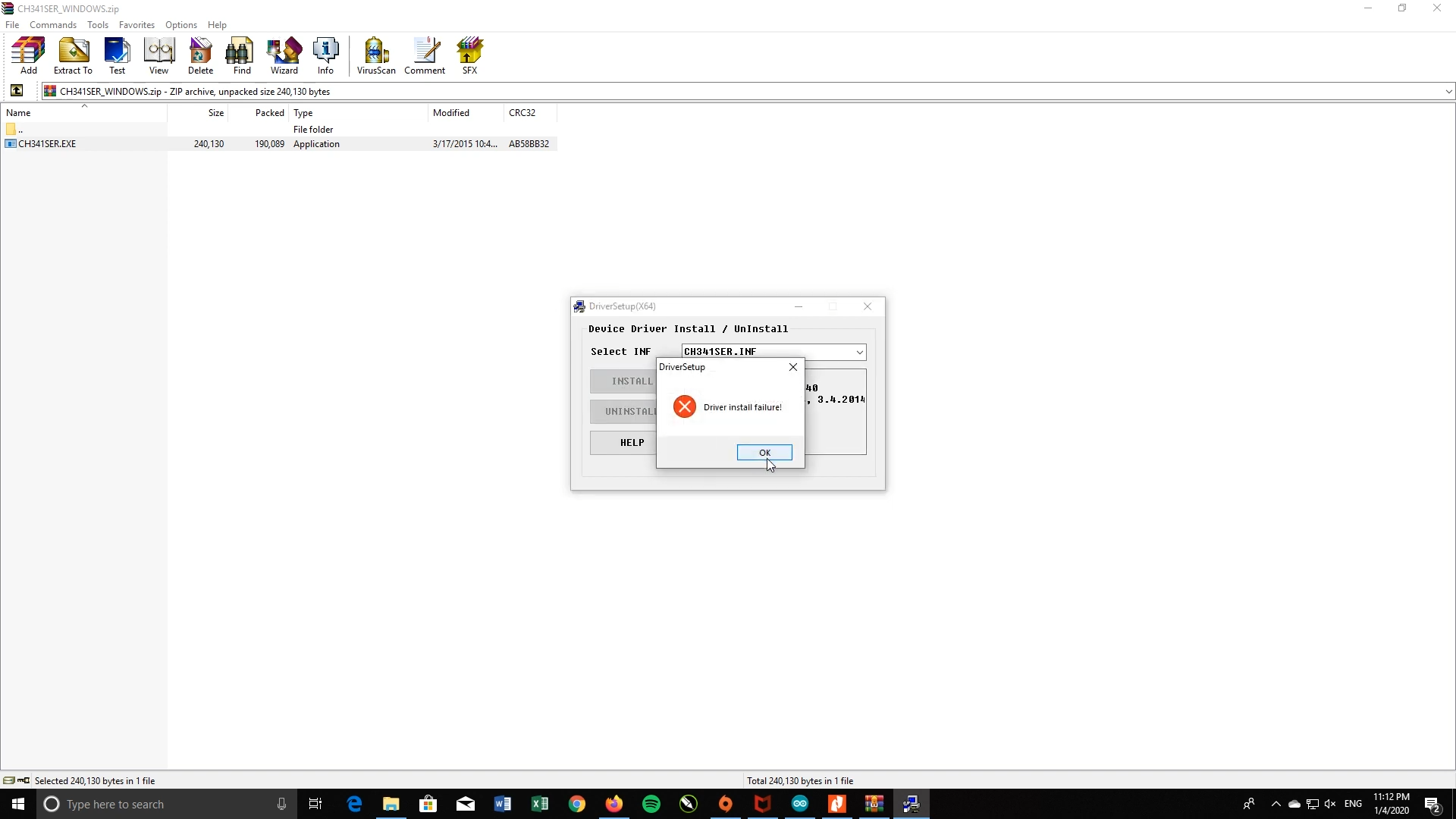This screenshot has width=1456, height=819.
Task: Open the Options menu
Action: coord(181,25)
